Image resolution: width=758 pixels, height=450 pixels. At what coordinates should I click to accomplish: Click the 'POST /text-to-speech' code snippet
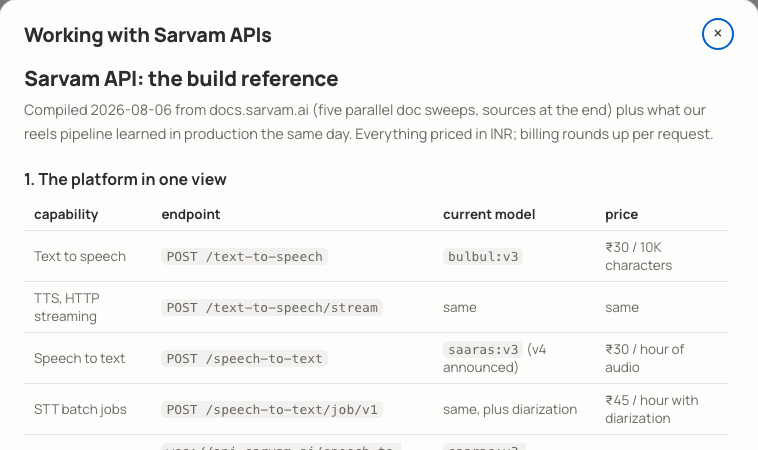245,257
